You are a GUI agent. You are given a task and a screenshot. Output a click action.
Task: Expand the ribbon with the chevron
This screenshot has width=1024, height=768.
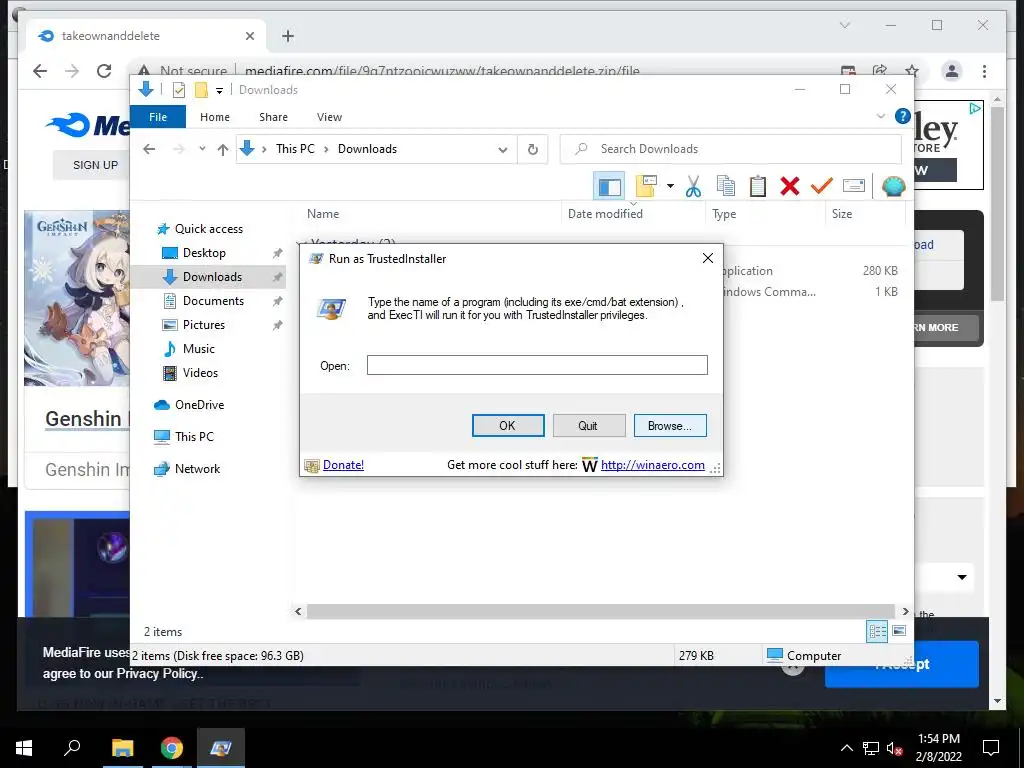(x=880, y=116)
